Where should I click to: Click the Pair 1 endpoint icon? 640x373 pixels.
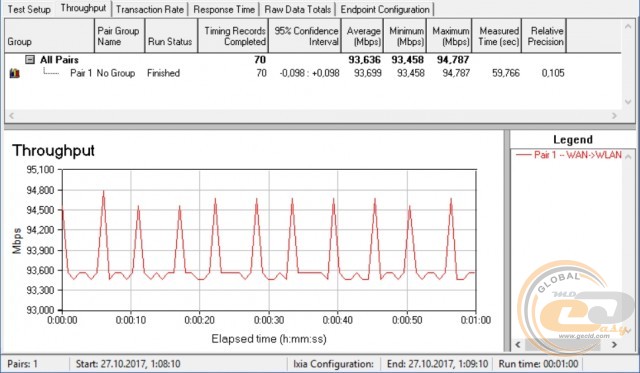pyautogui.click(x=15, y=73)
